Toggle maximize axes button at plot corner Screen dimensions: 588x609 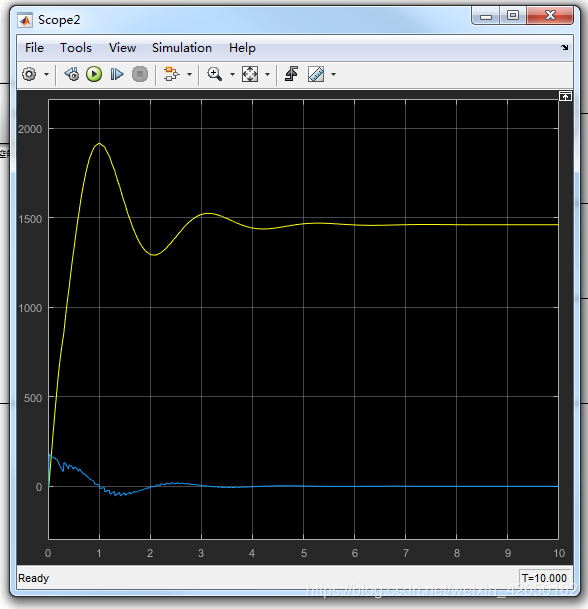[565, 96]
